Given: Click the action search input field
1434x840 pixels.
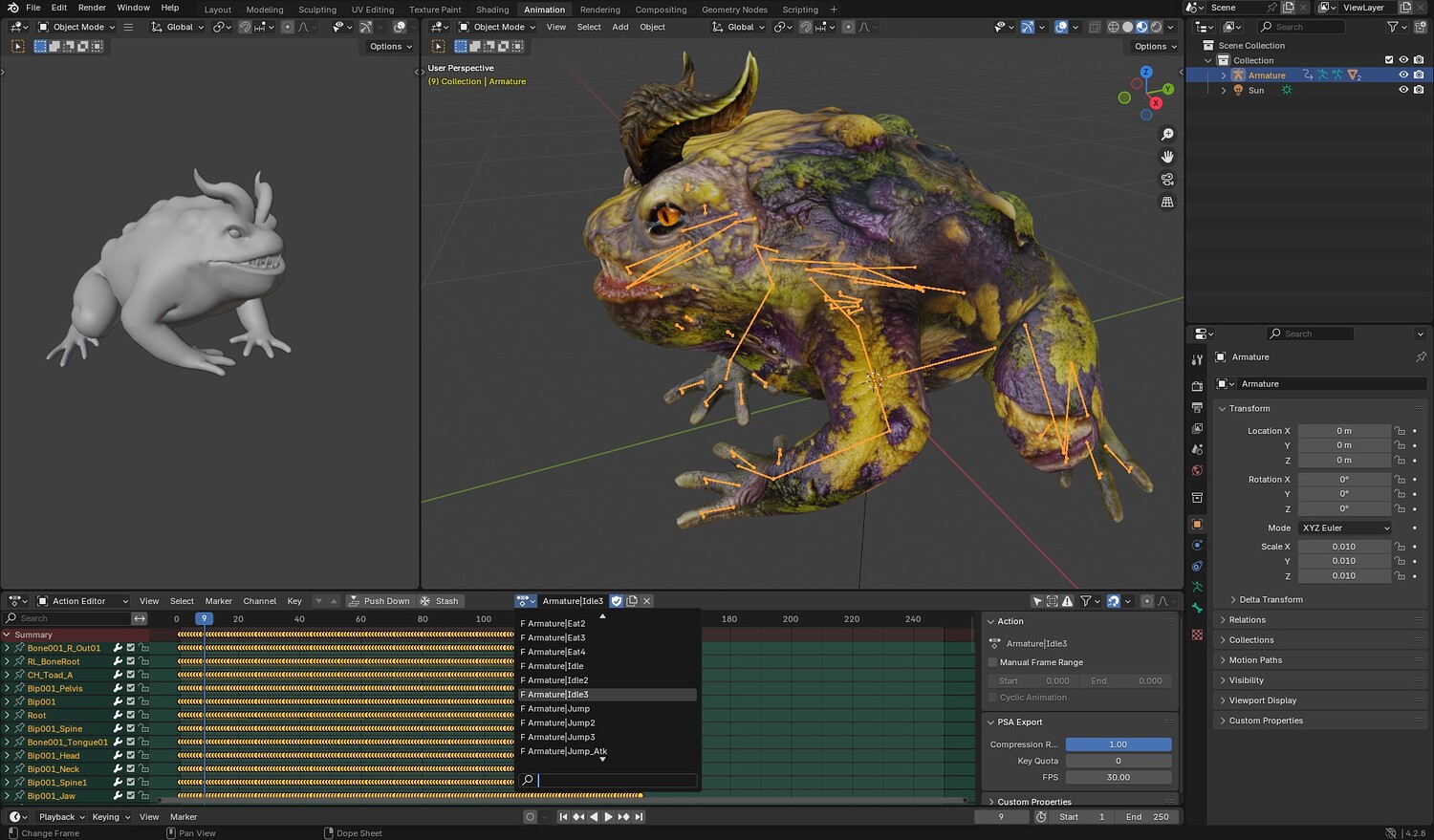Looking at the screenshot, I should tap(616, 781).
